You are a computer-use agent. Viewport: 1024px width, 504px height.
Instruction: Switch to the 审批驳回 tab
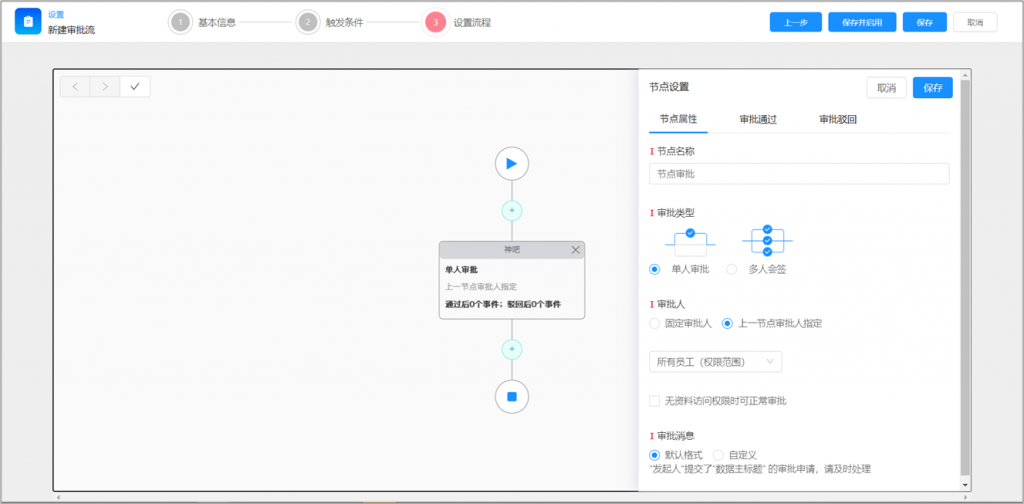click(837, 119)
